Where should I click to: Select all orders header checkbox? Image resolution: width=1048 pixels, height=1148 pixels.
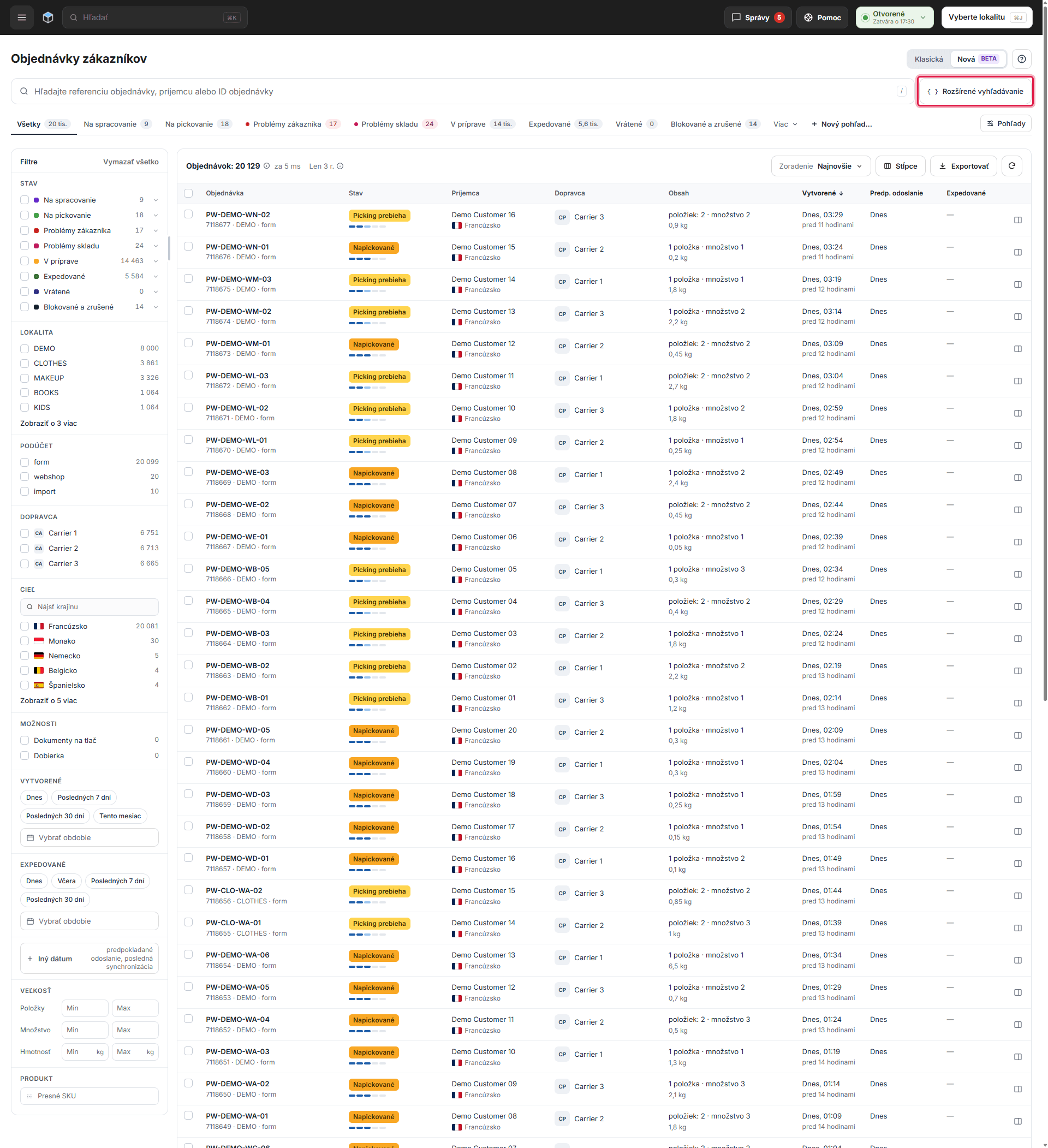(188, 194)
